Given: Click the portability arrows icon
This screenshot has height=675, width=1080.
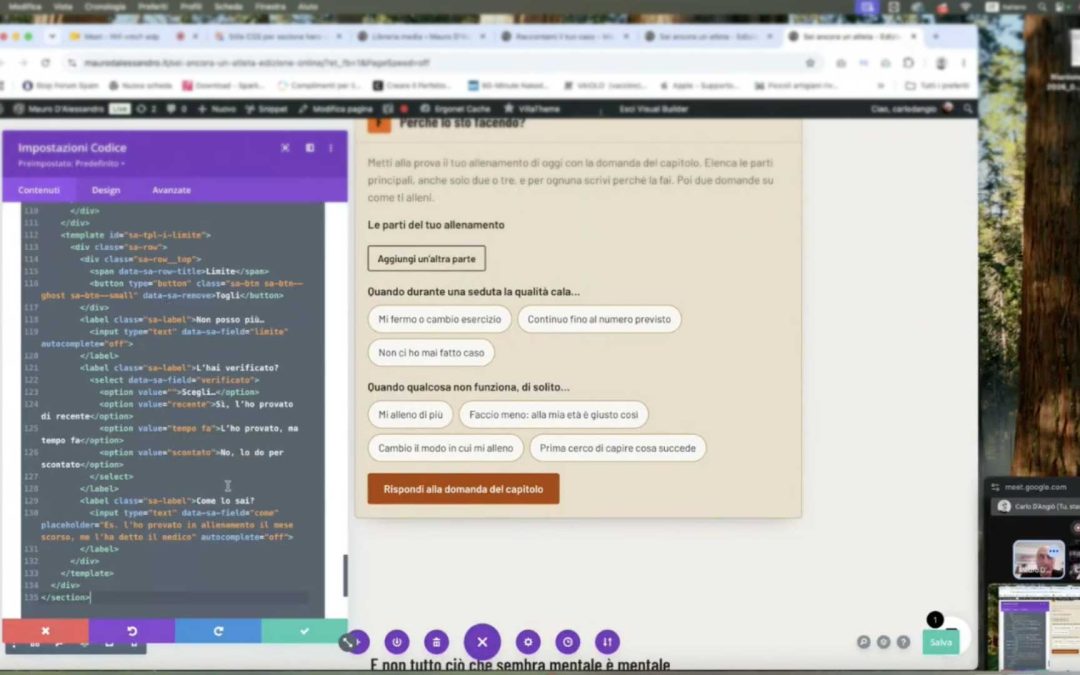Looking at the screenshot, I should point(607,642).
